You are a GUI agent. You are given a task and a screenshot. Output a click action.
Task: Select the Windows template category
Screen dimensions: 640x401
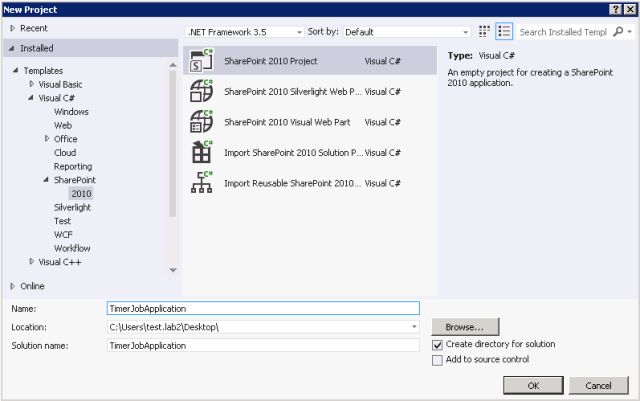coord(71,111)
